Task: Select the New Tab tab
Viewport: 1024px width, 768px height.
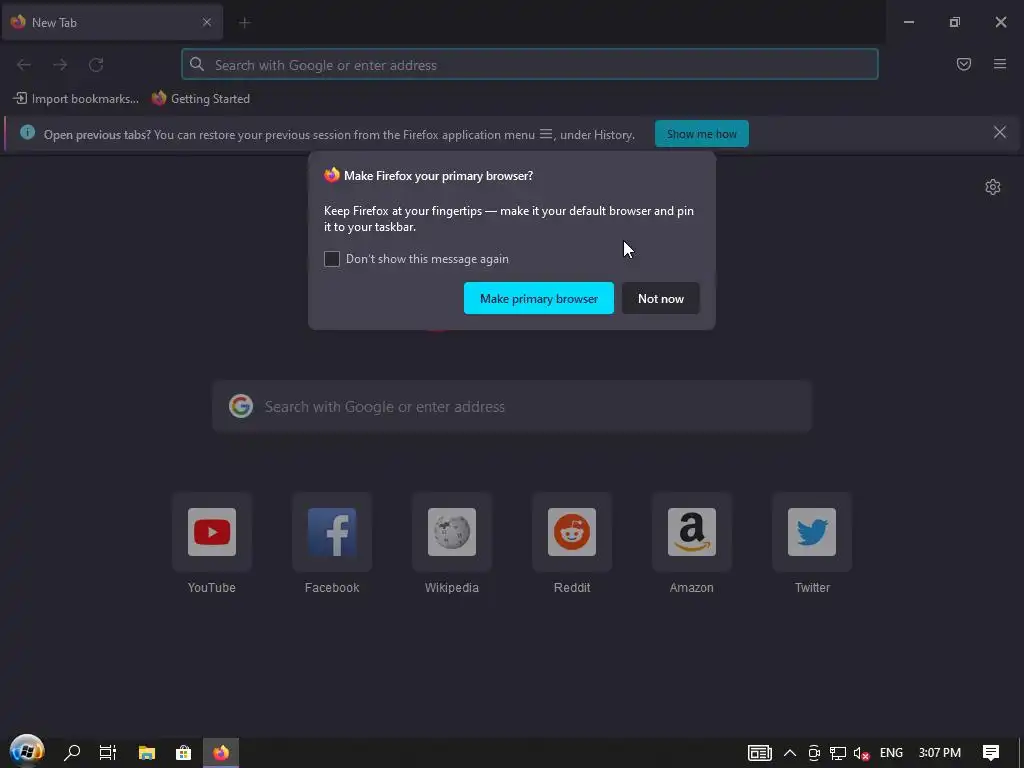Action: click(112, 22)
